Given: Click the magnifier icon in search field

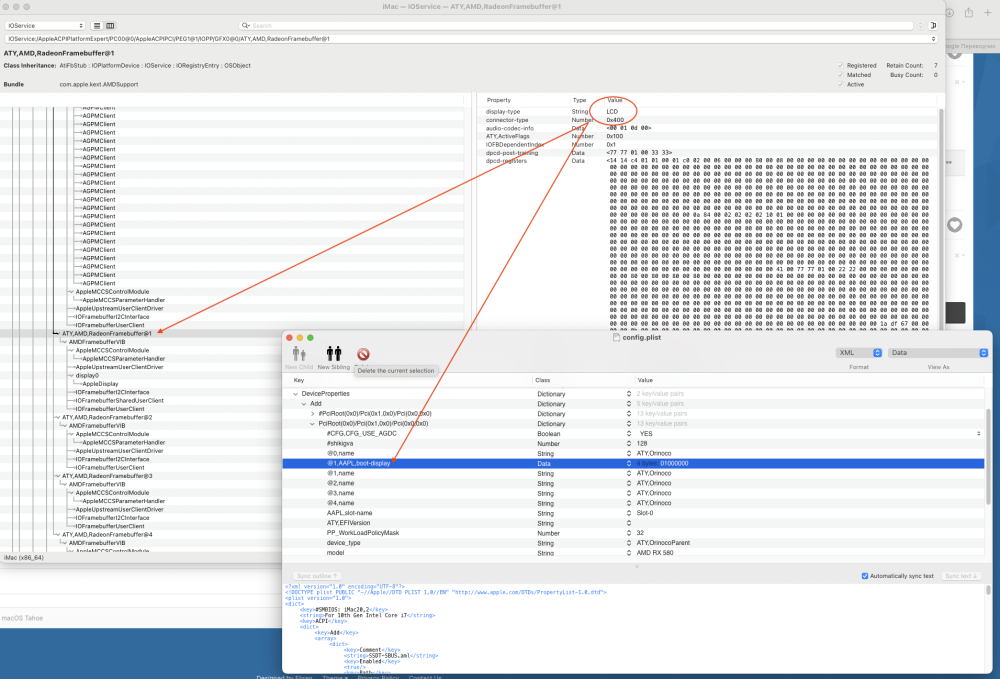Looking at the screenshot, I should [245, 26].
